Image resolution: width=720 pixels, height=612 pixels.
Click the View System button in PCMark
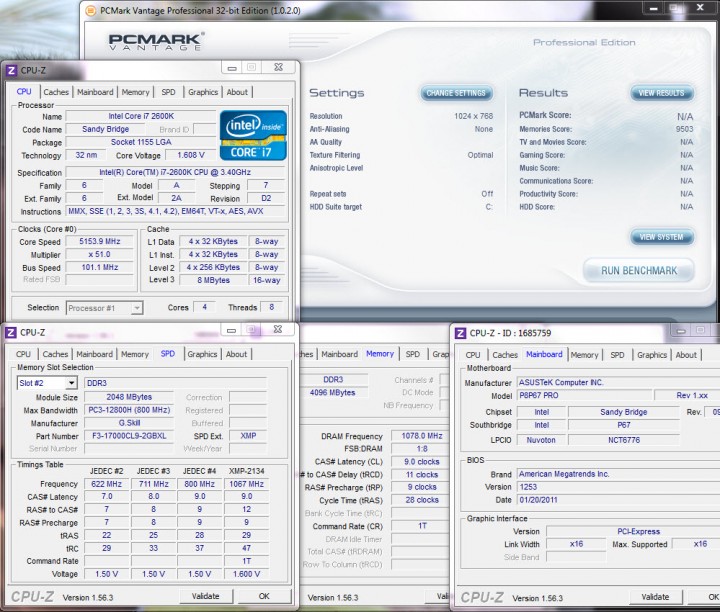click(661, 237)
